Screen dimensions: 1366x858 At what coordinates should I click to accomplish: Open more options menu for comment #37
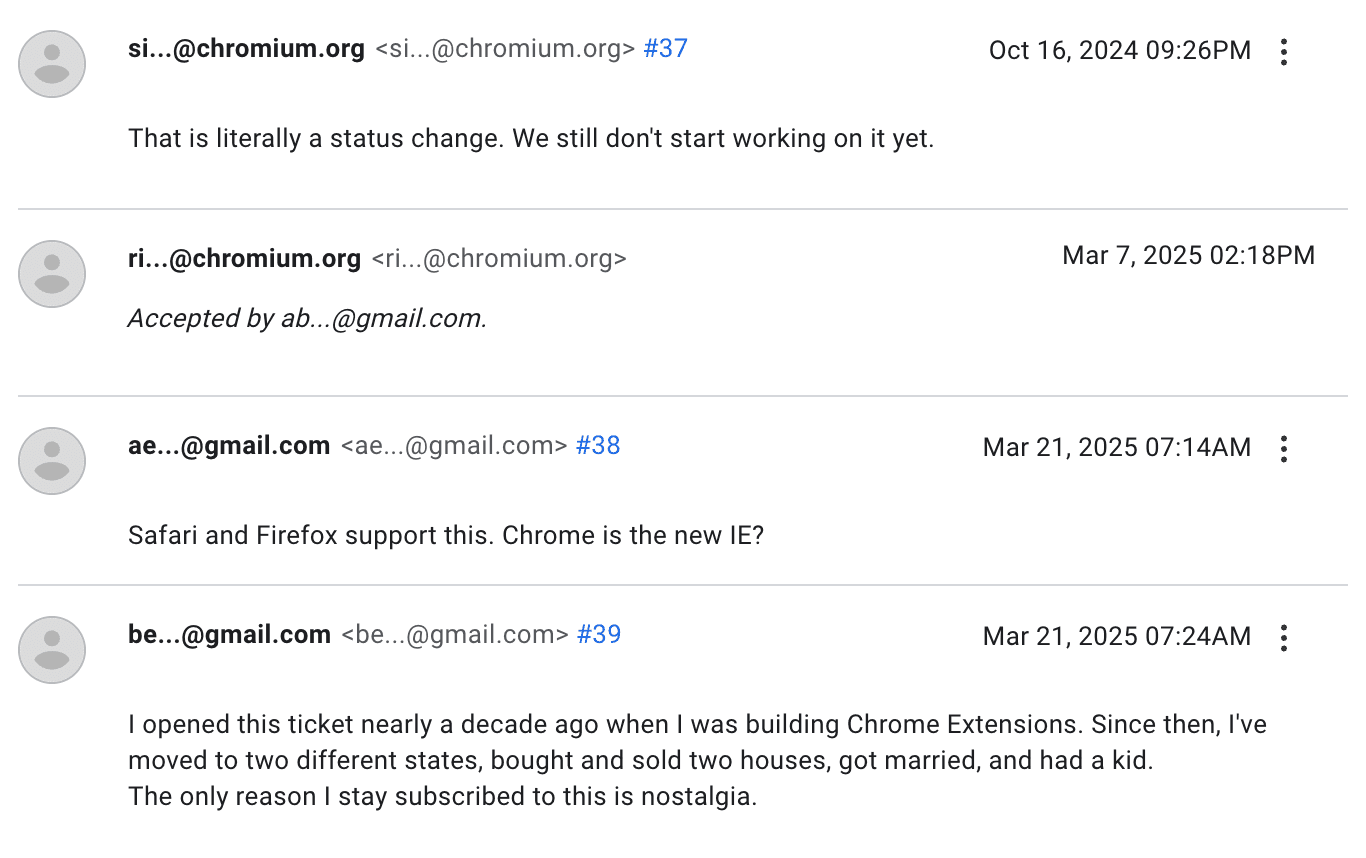coord(1284,52)
